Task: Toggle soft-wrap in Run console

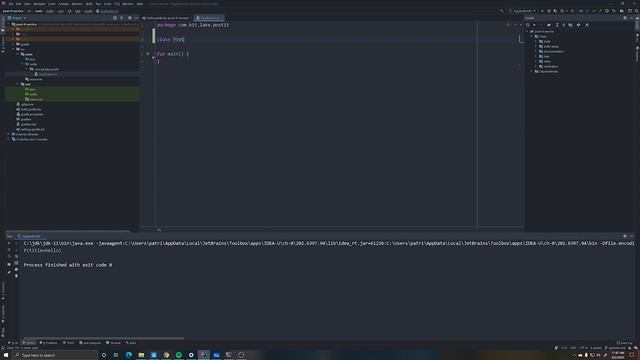Action: click(16, 256)
